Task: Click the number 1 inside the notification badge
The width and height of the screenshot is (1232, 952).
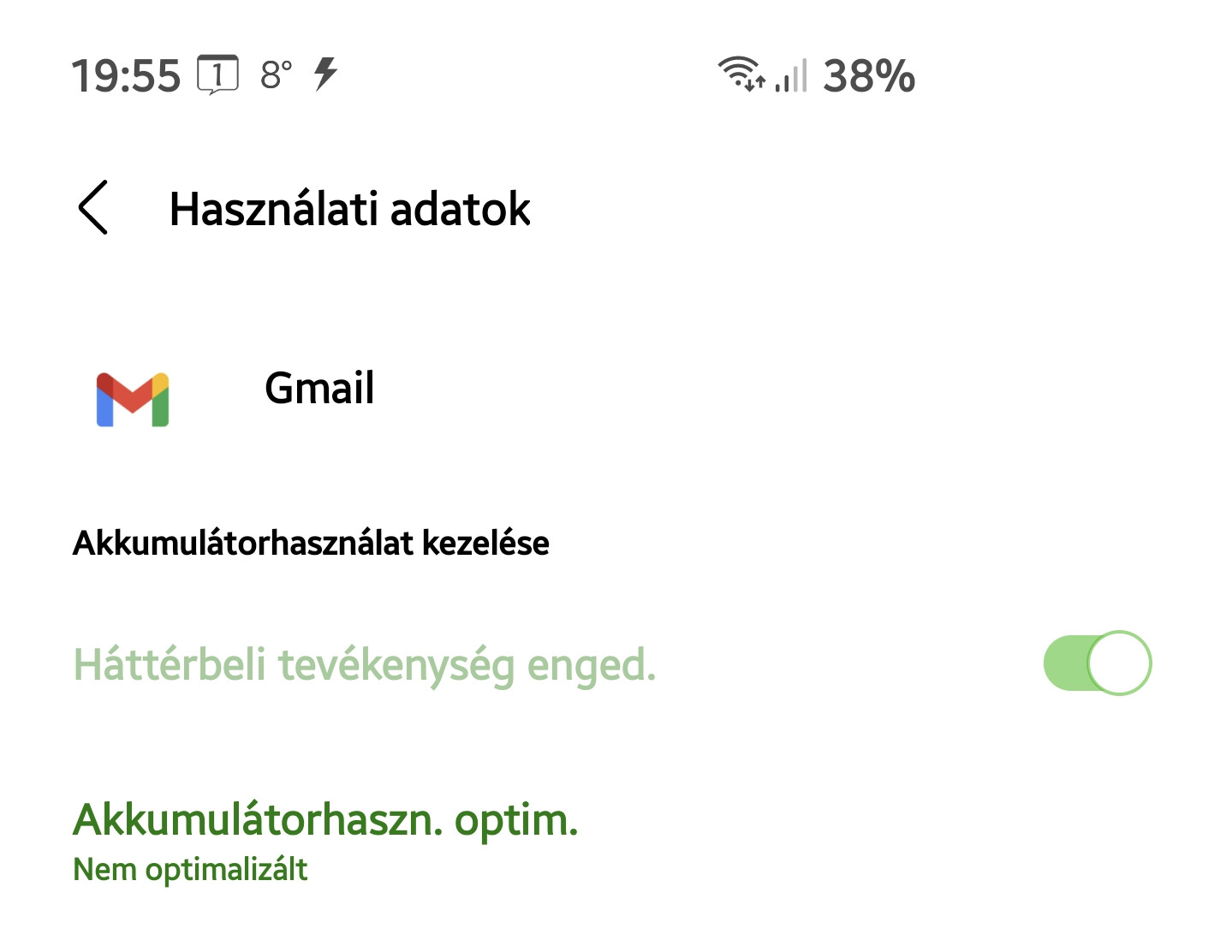Action: click(x=218, y=73)
